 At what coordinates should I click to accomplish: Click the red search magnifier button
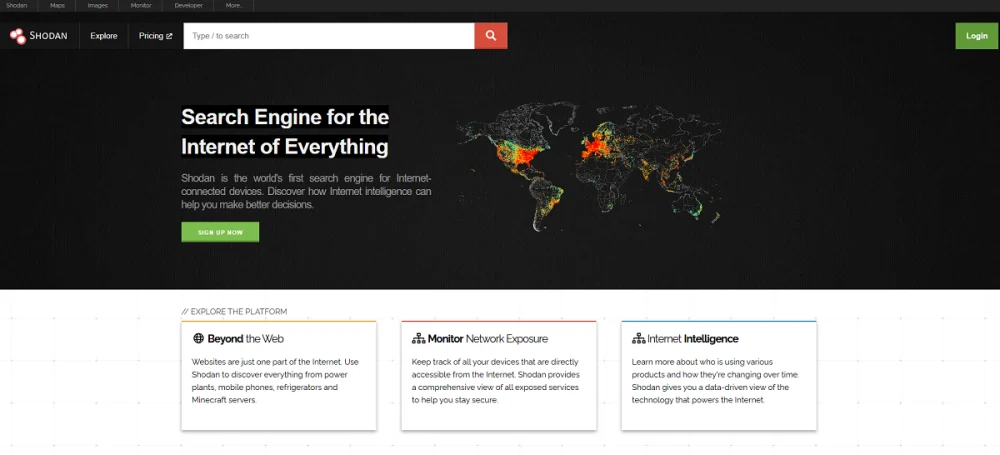point(490,36)
